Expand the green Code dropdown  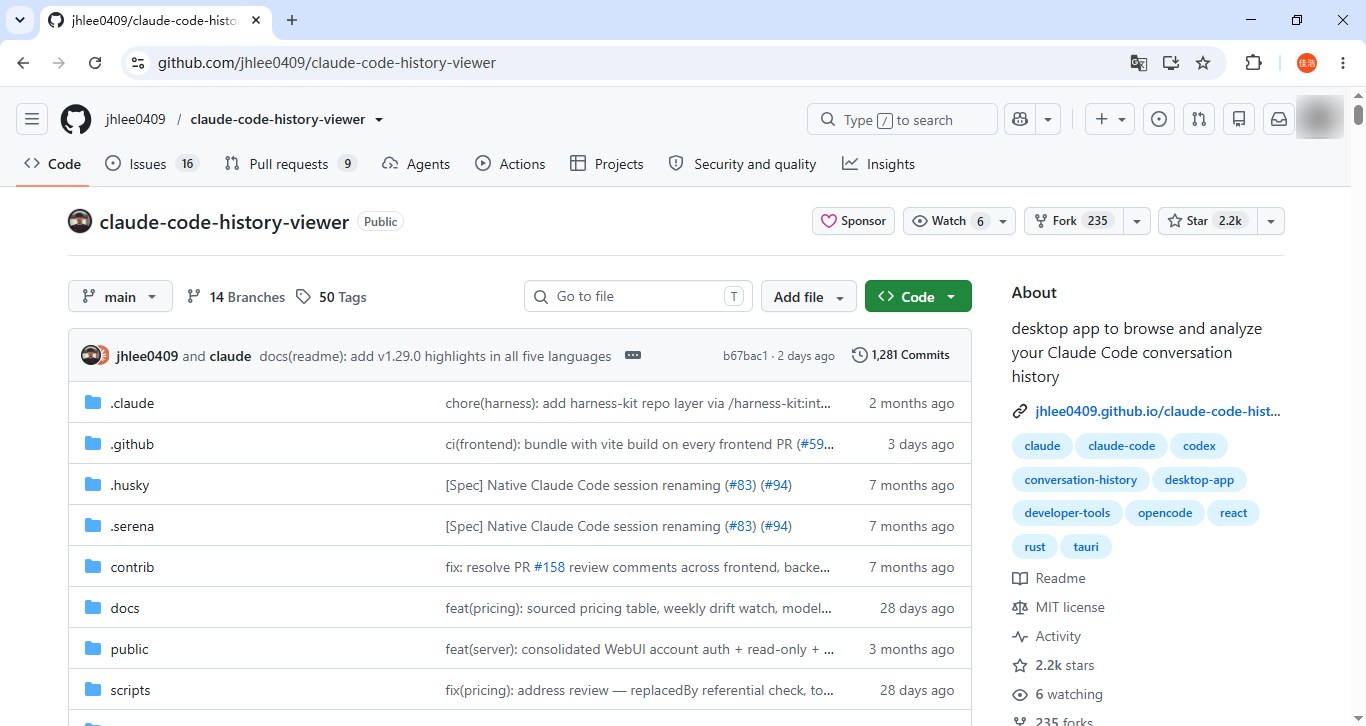(918, 297)
